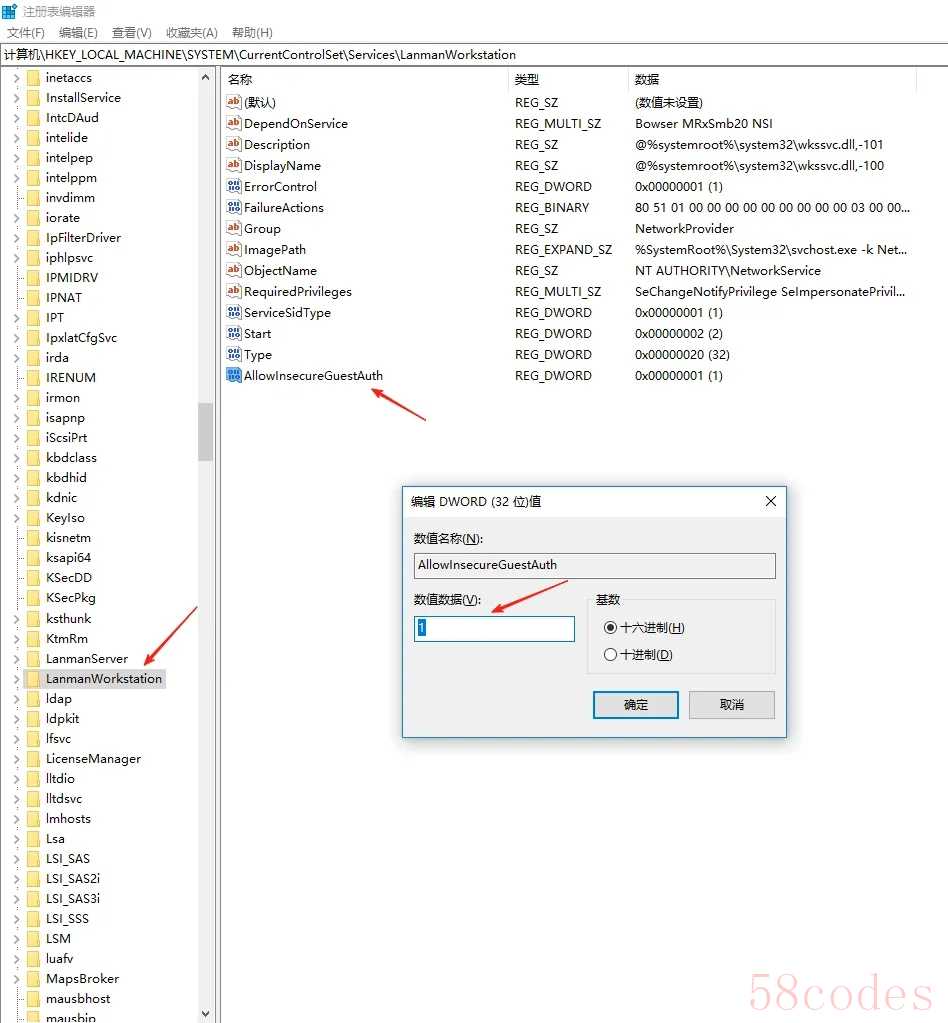This screenshot has height=1023, width=948.
Task: Expand the inetaccs tree node arrow
Action: [16, 78]
